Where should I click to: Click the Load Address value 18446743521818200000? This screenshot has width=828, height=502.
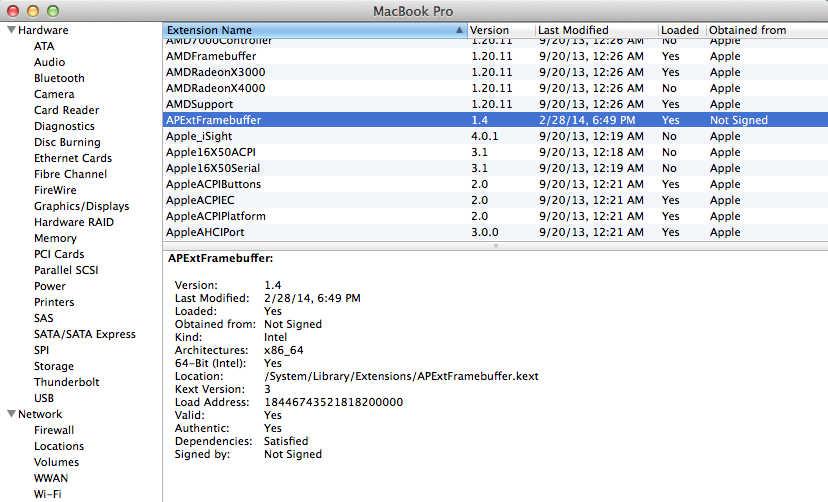333,402
